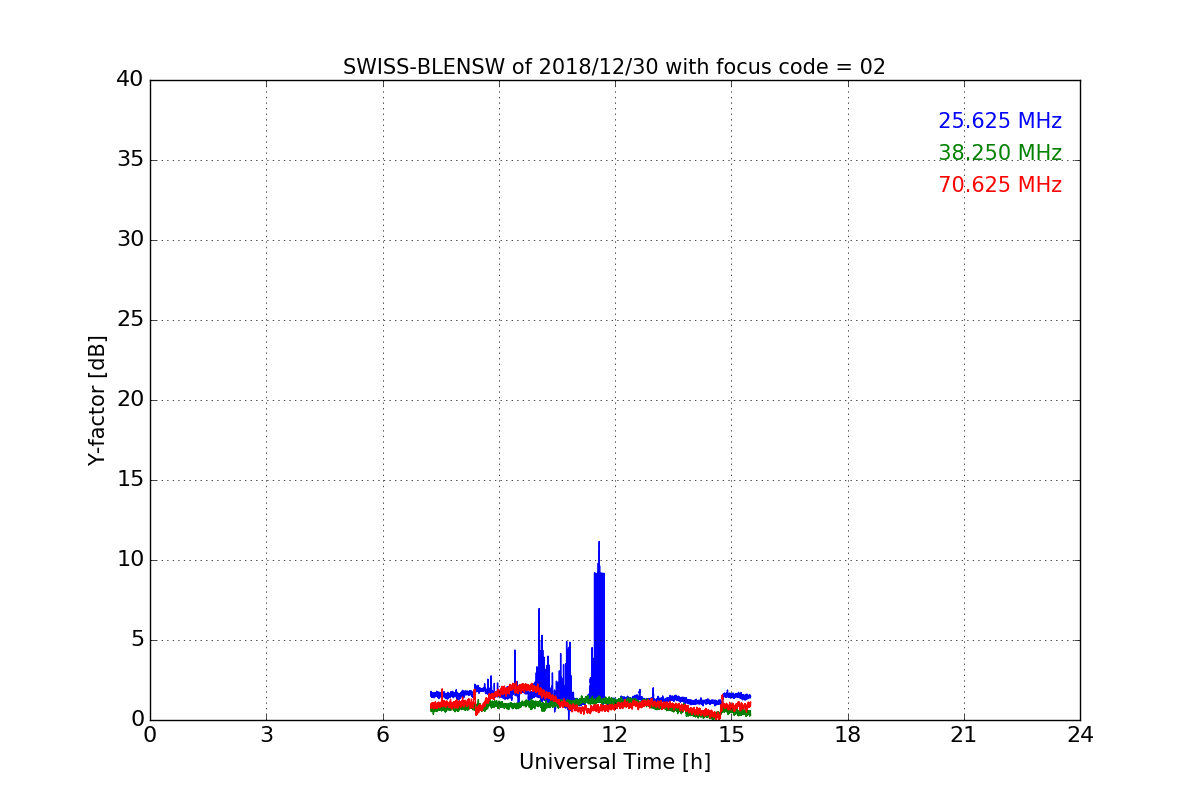Click the x-axis tick label 6
This screenshot has width=1200, height=800.
coord(382,735)
